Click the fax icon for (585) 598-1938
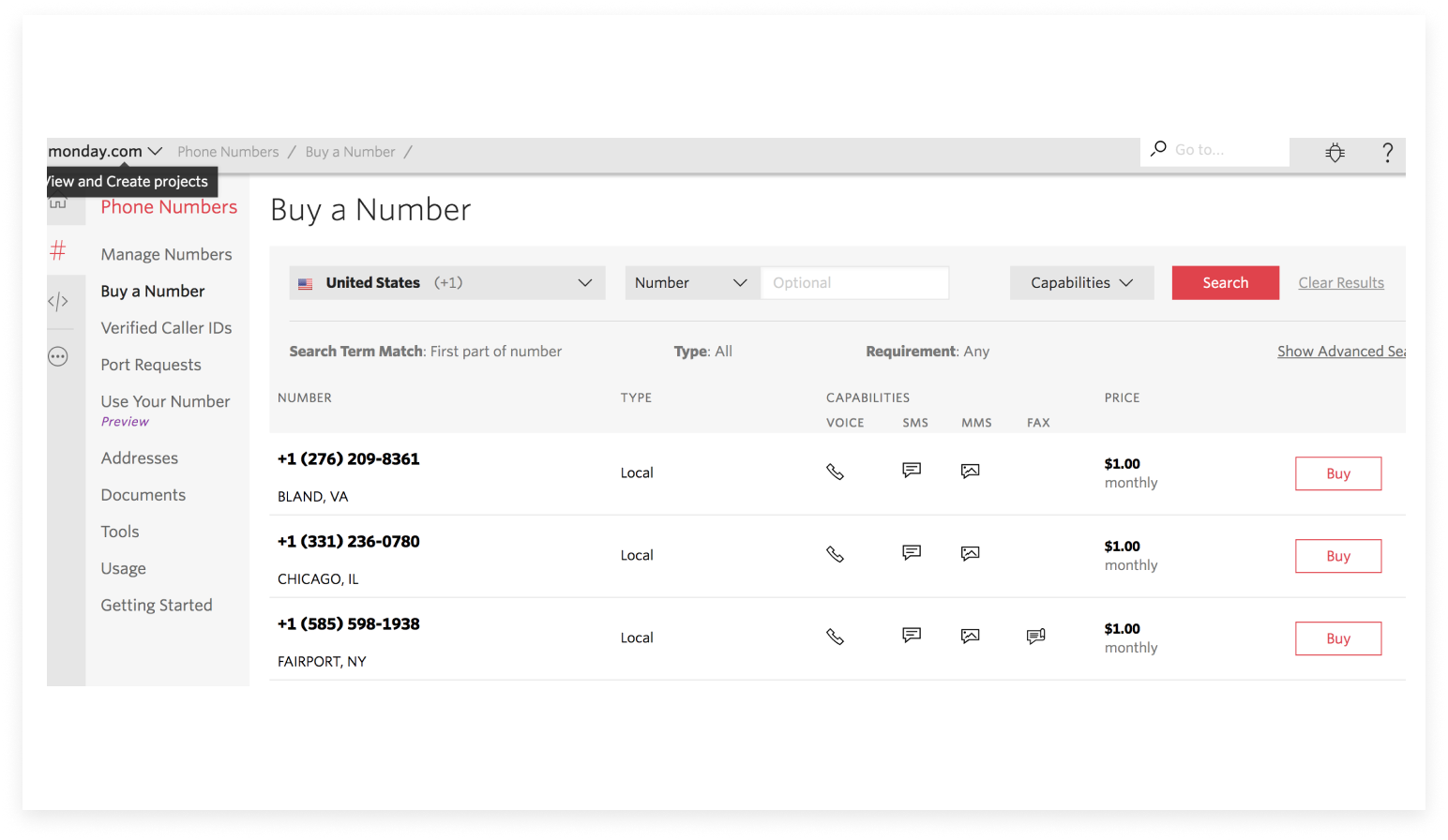This screenshot has height=840, width=1448. tap(1035, 636)
